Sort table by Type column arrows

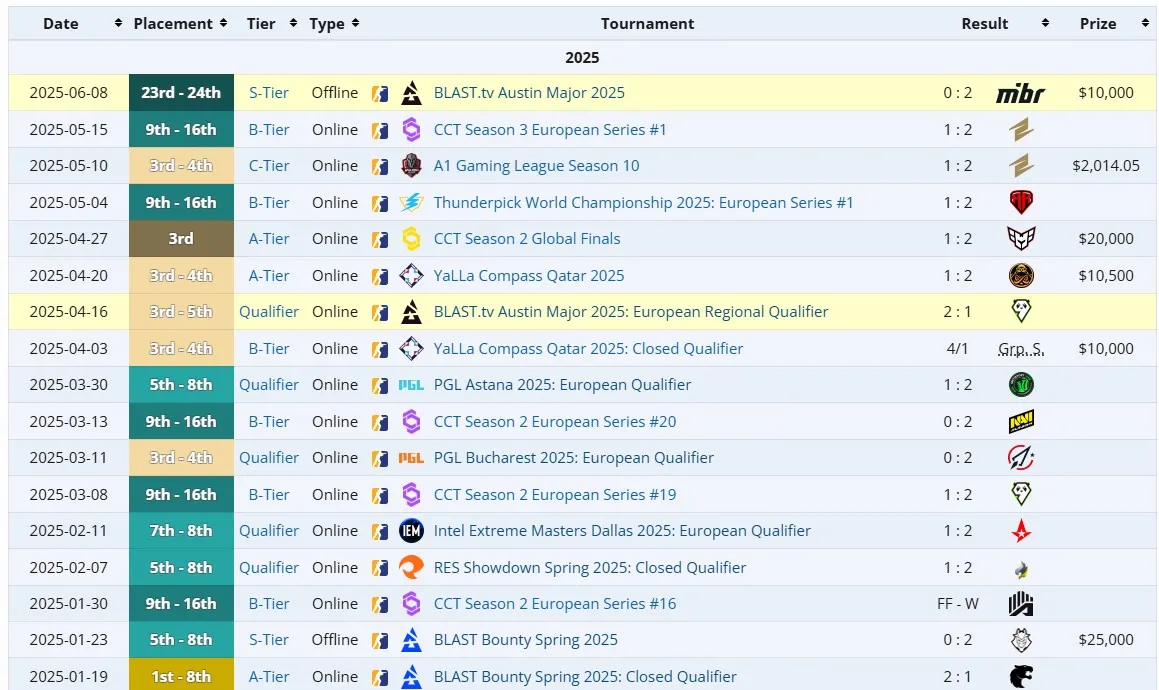(x=356, y=24)
